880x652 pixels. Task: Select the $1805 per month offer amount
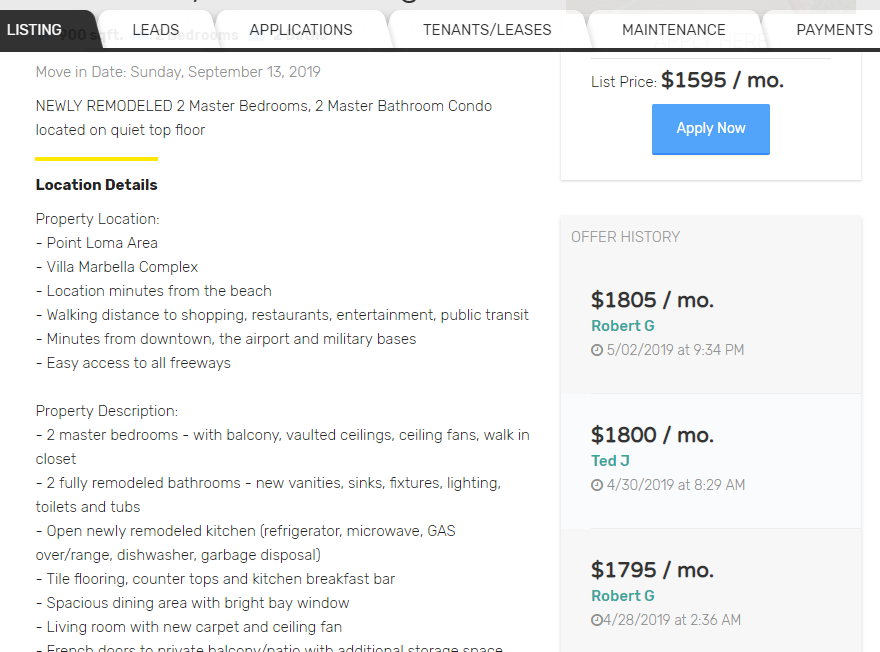click(x=652, y=300)
